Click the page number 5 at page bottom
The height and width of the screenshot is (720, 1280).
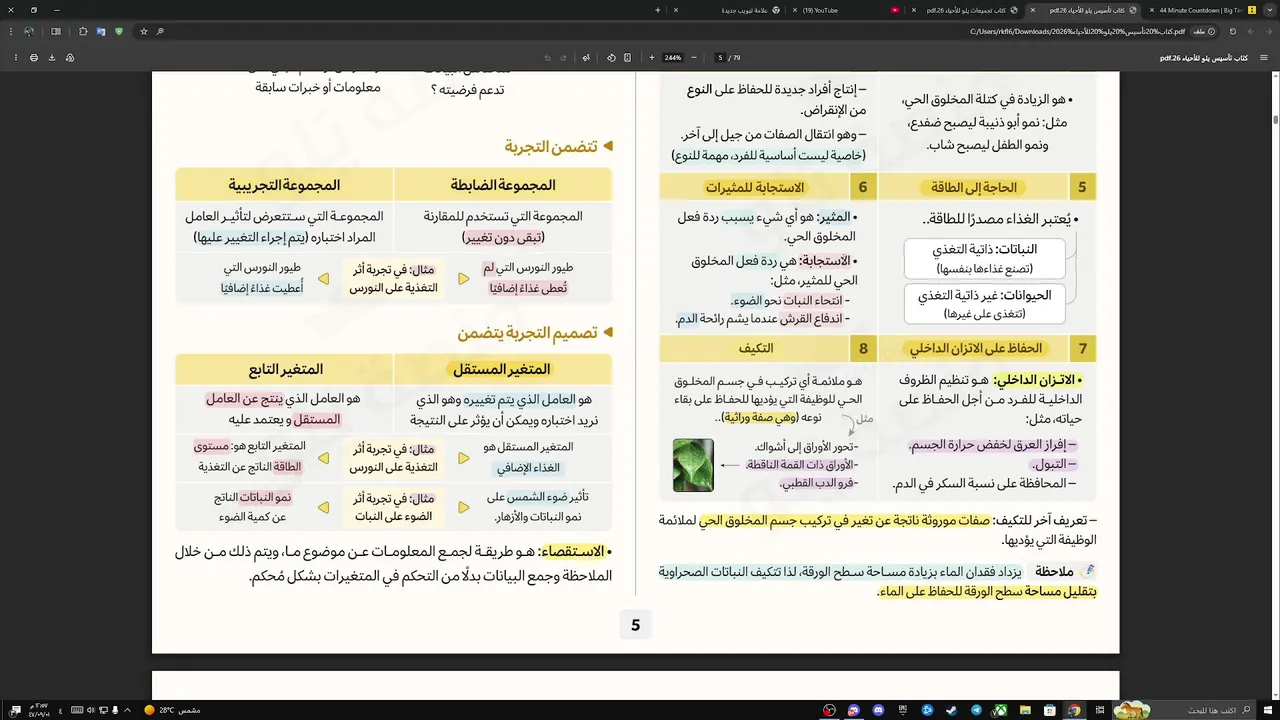pyautogui.click(x=635, y=625)
